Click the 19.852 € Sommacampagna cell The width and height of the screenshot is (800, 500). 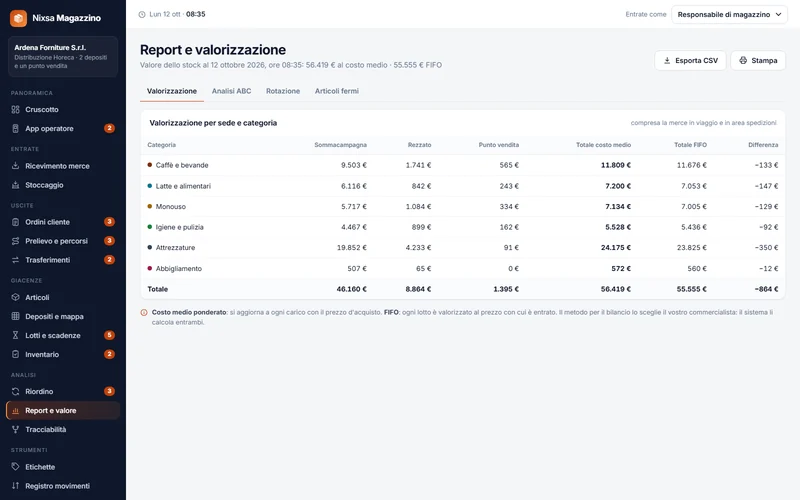pos(352,247)
